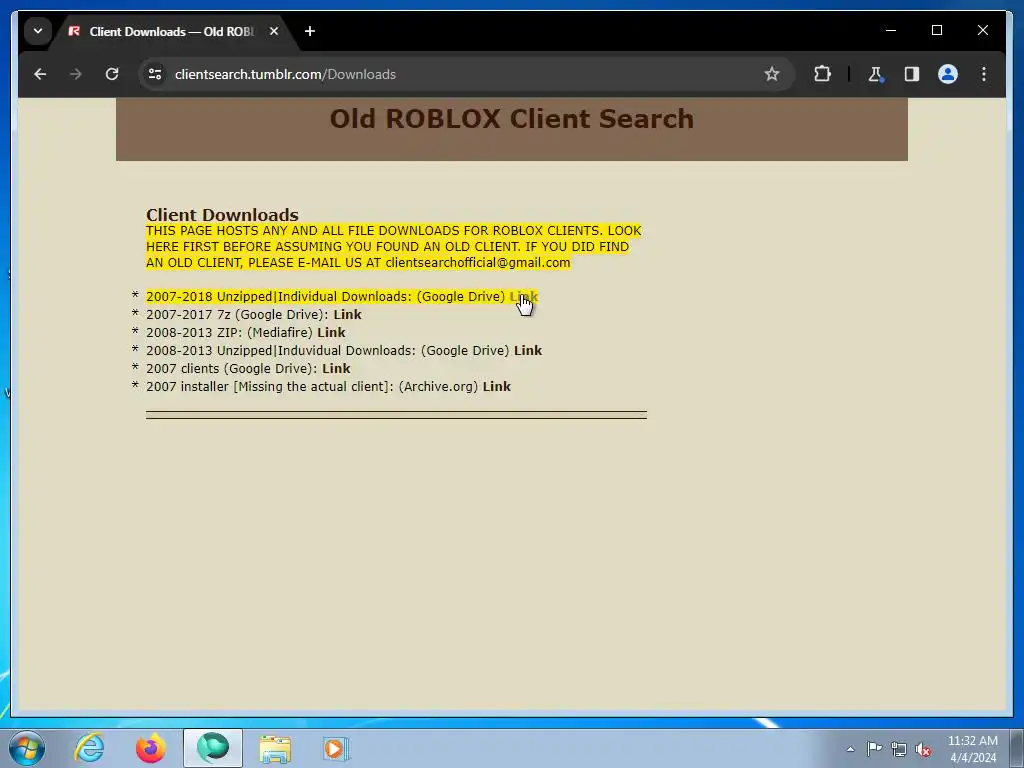This screenshot has height=768, width=1024.
Task: Show hidden system tray icons arrow
Action: coord(850,749)
